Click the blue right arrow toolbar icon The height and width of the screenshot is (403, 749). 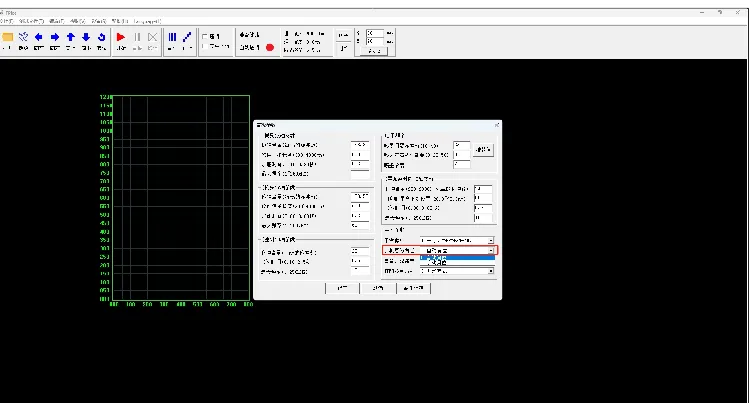tap(55, 37)
